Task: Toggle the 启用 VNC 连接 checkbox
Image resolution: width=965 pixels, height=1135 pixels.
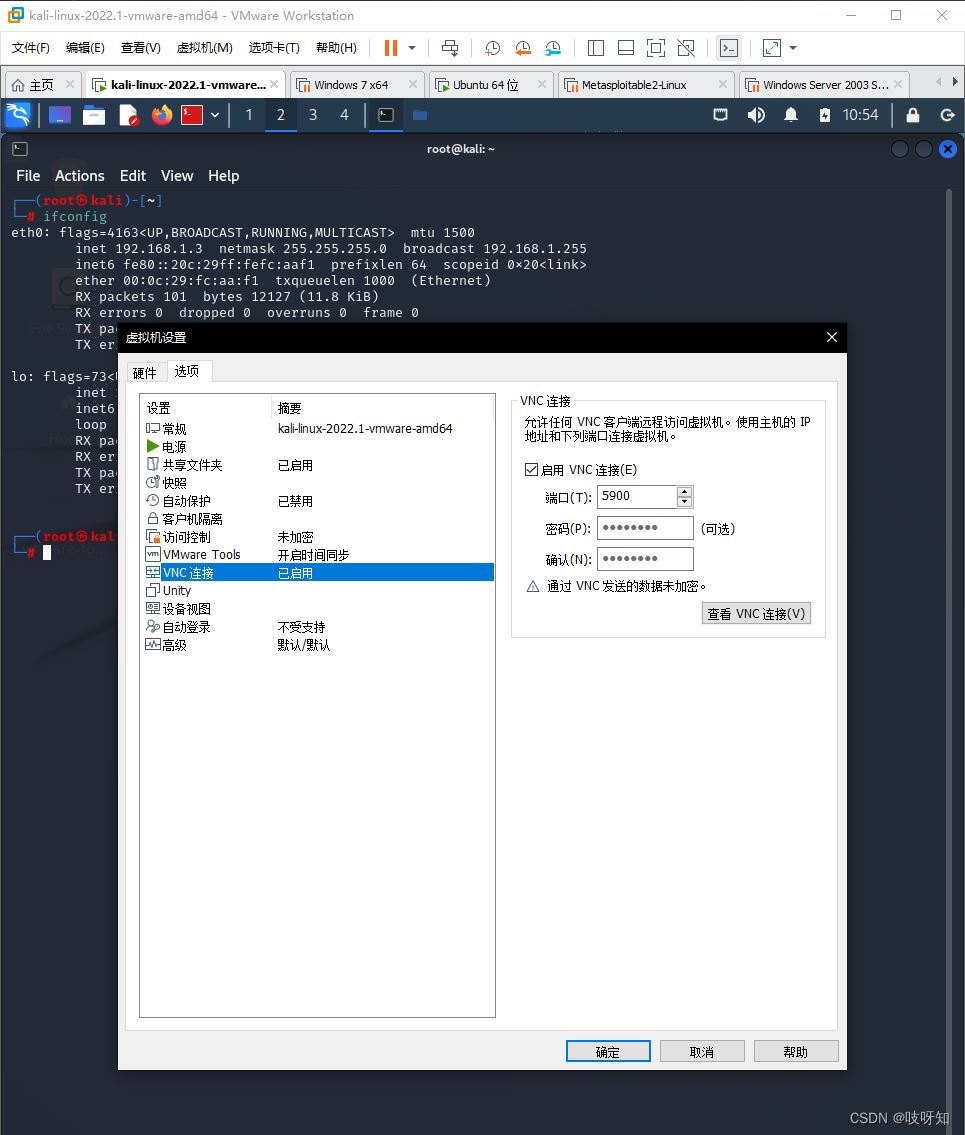Action: (531, 470)
